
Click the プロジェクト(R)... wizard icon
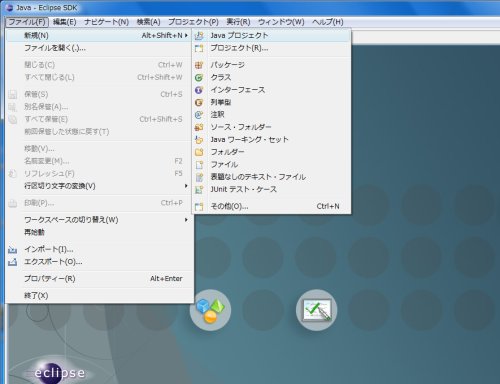pos(199,48)
